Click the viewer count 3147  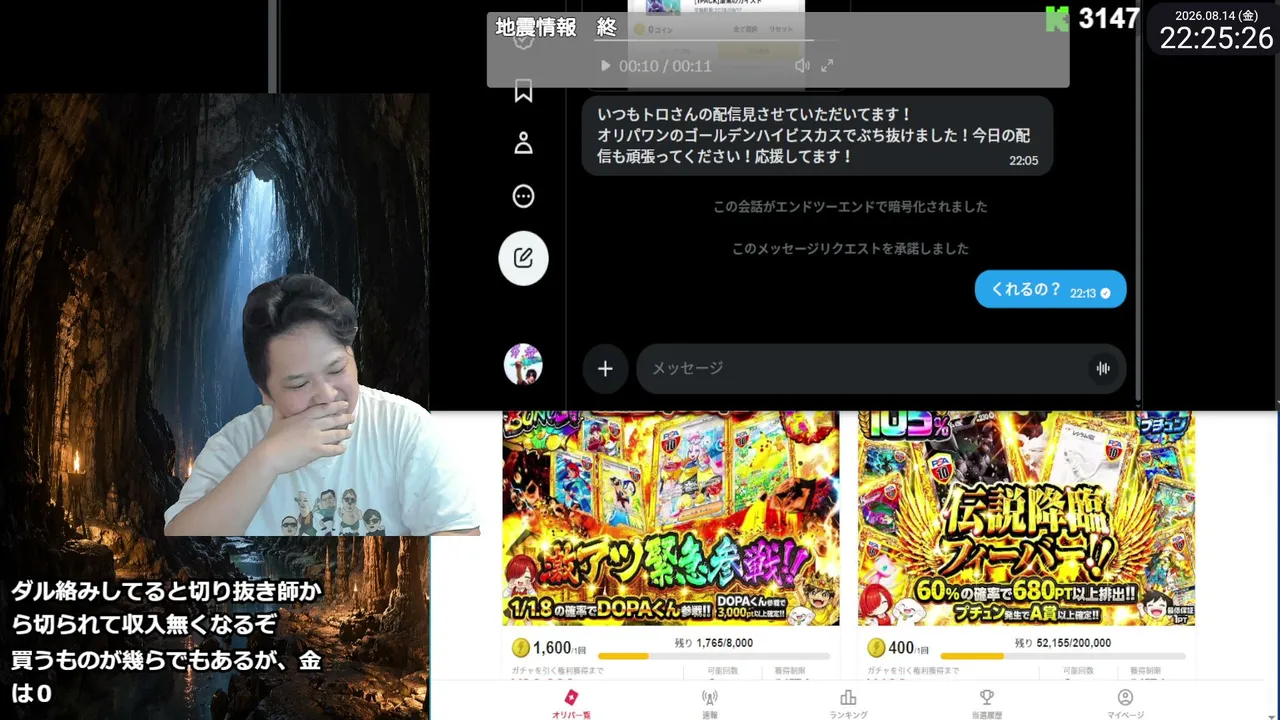coord(1109,19)
